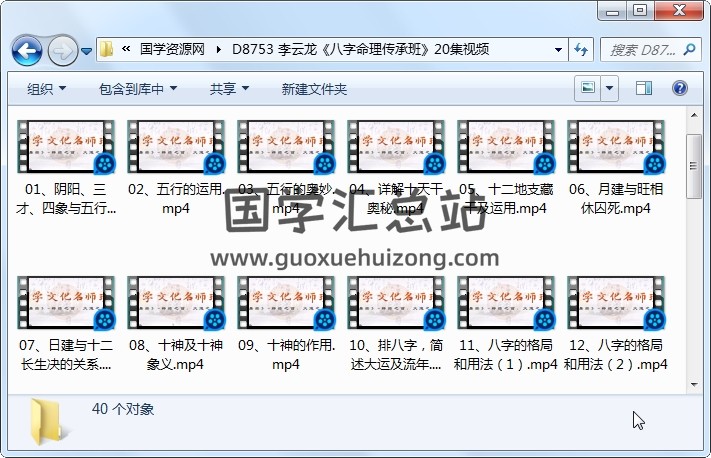
Task: Open the 组织 menu
Action: pyautogui.click(x=46, y=89)
